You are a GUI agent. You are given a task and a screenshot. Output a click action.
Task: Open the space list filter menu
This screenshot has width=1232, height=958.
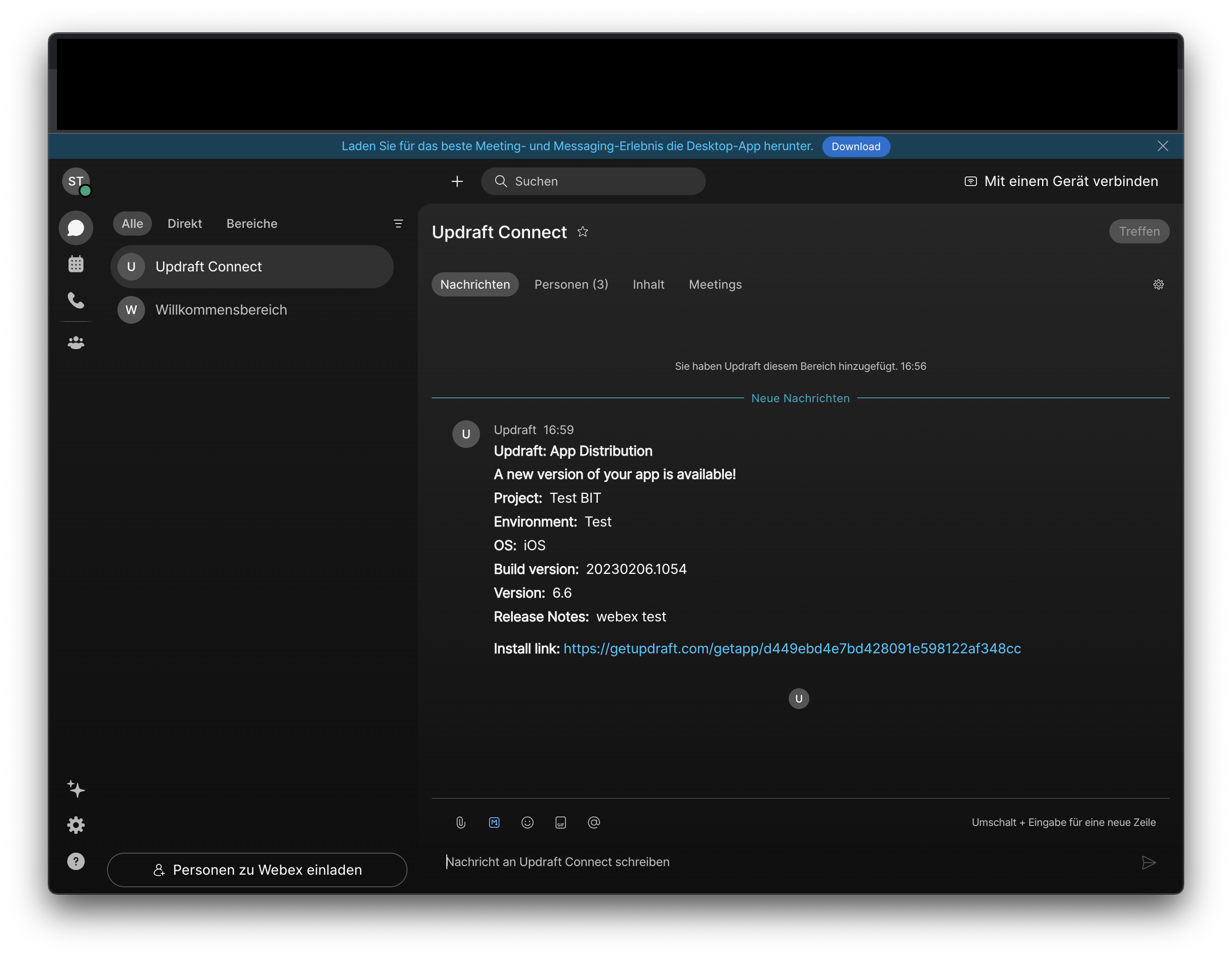pos(398,224)
